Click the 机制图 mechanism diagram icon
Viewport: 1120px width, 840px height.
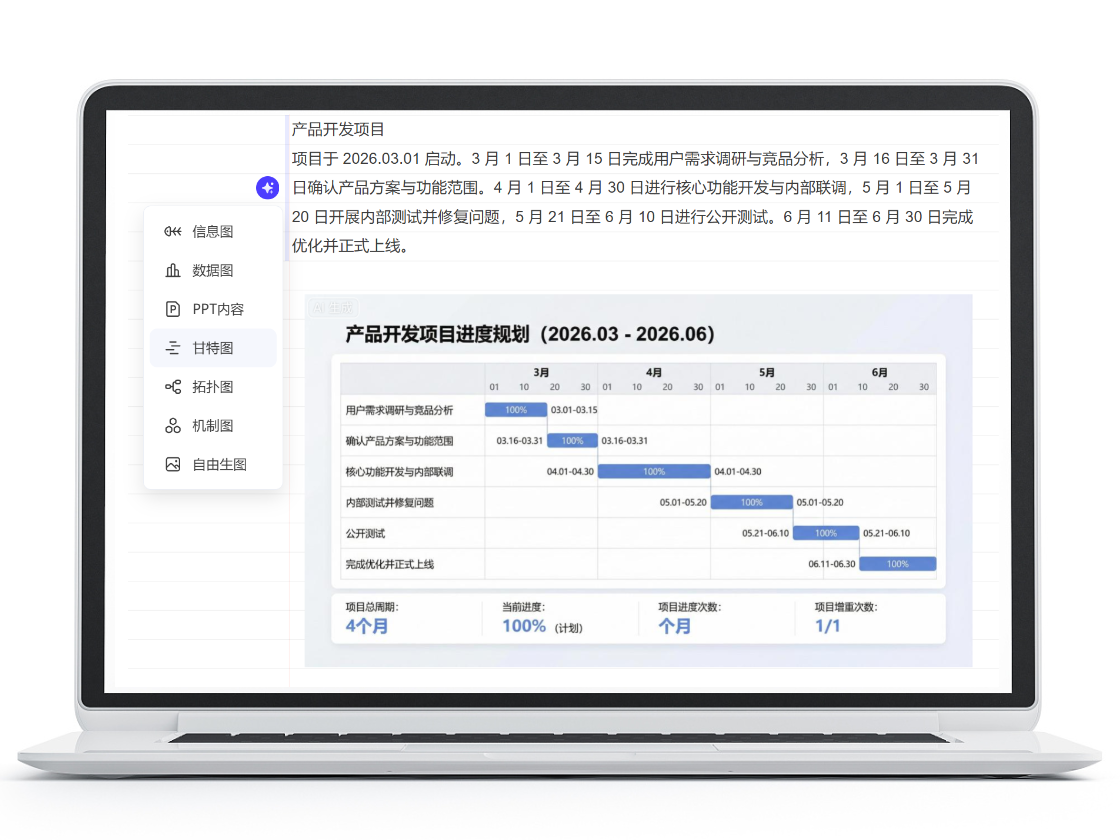click(173, 426)
